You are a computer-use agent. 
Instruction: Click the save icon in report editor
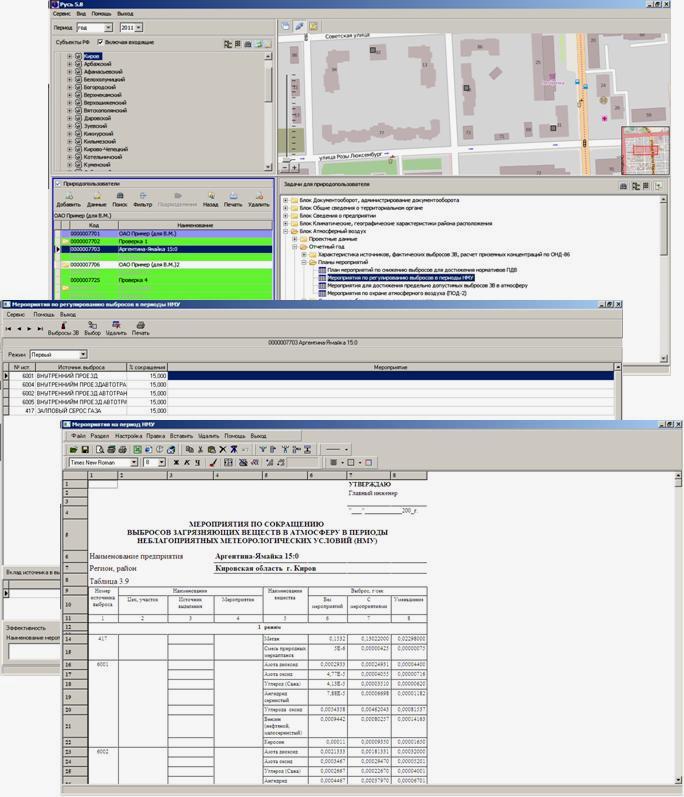86,450
